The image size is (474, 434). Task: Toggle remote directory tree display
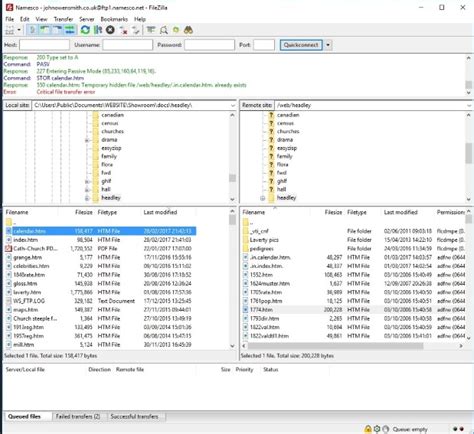point(57,30)
